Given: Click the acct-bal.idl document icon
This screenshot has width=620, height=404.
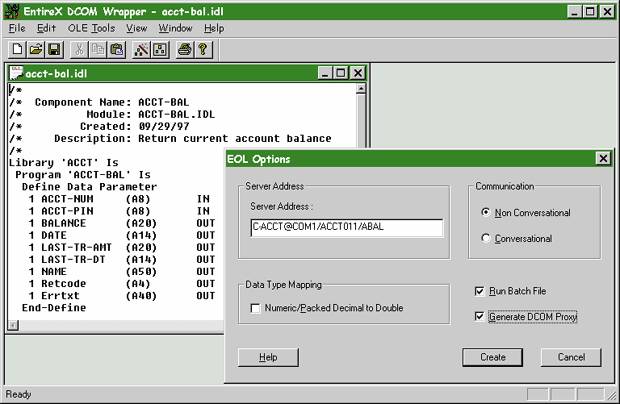Looking at the screenshot, I should 17,73.
